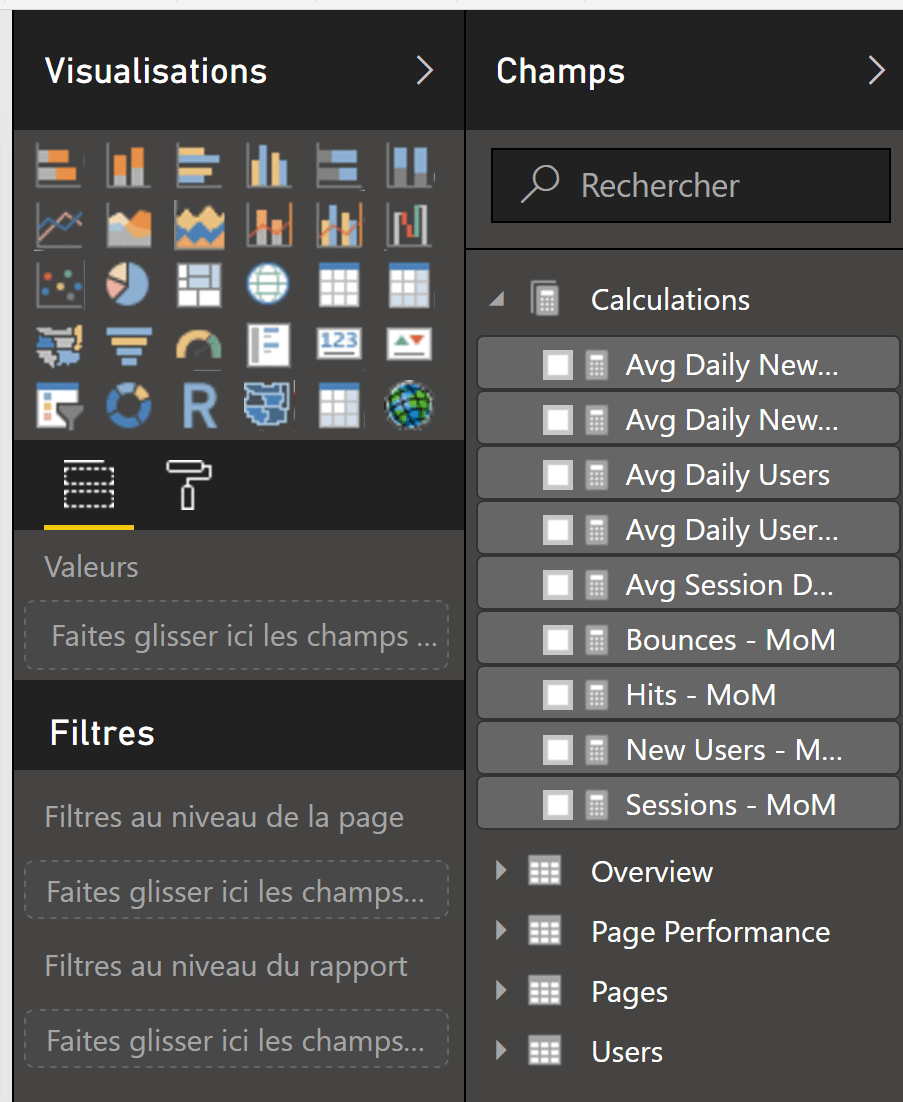Collapse the Visualisations pane with chevron
Viewport: 903px width, 1102px height.
425,70
